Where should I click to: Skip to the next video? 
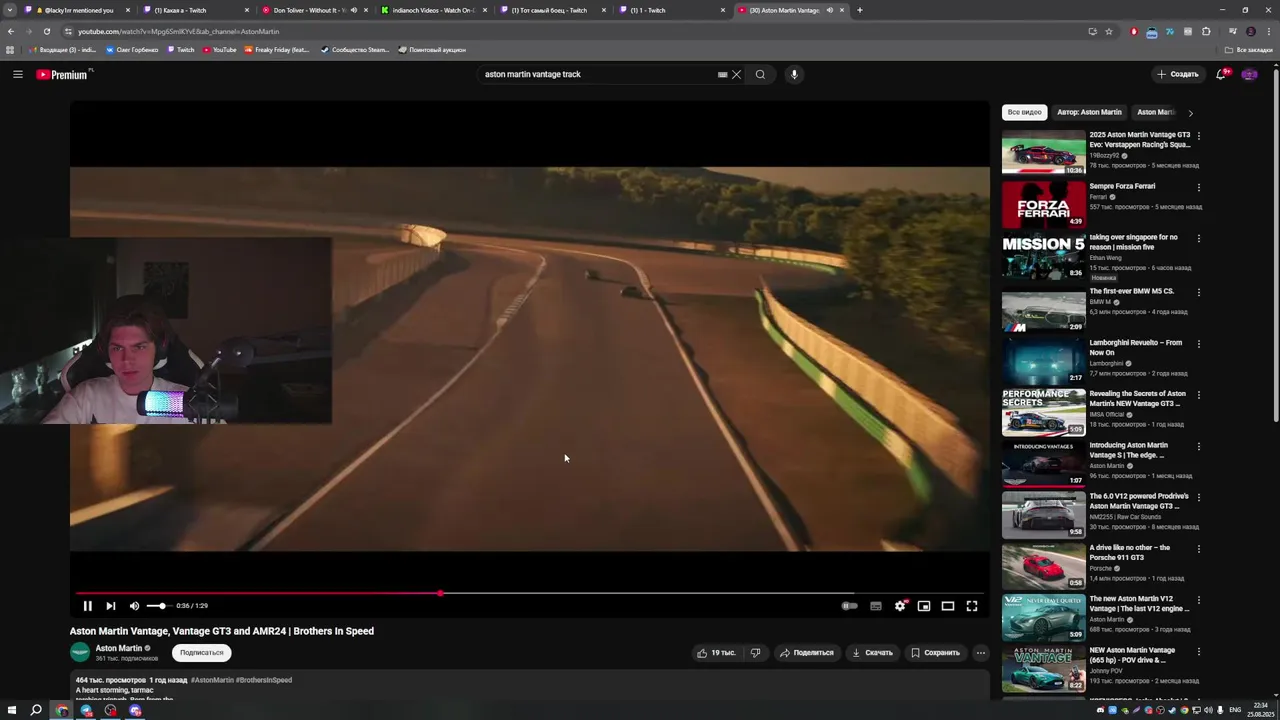point(110,606)
